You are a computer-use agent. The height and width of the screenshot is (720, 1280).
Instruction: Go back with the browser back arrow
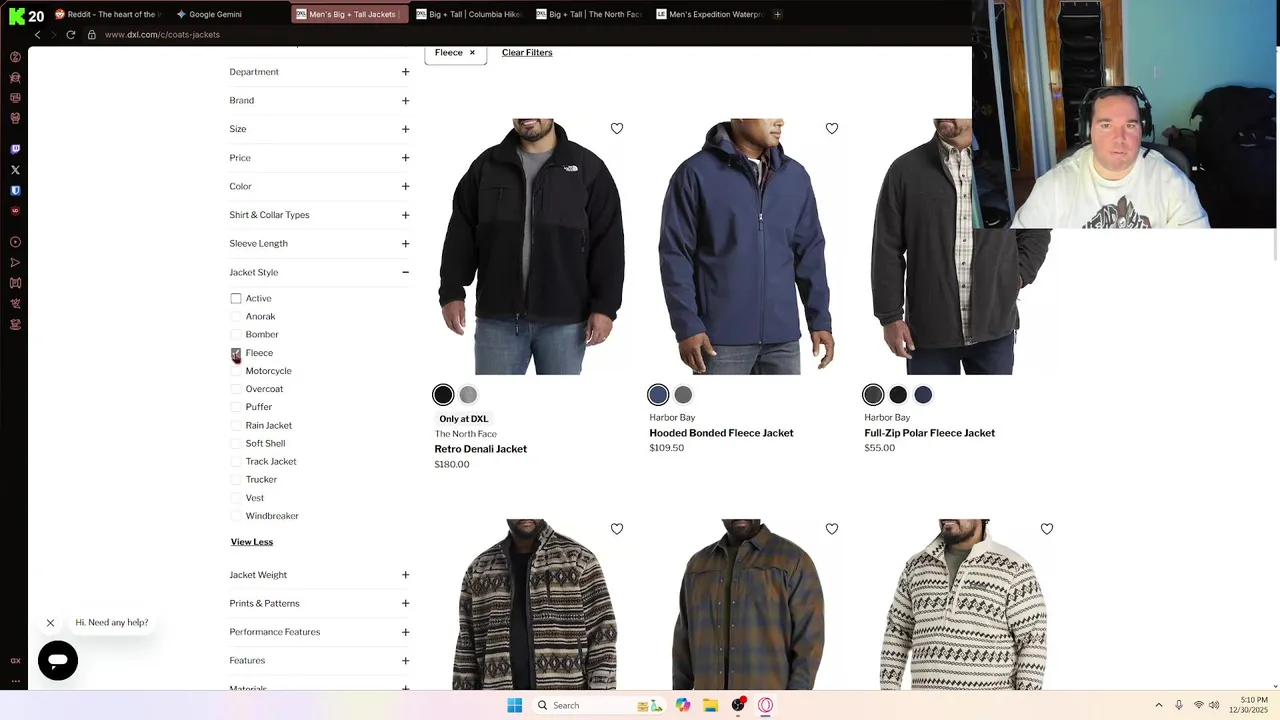coord(37,35)
